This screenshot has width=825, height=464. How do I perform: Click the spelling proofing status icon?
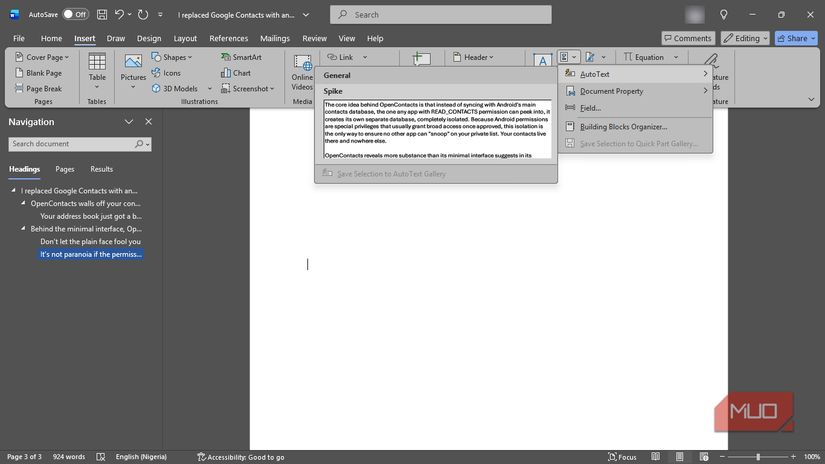click(100, 457)
